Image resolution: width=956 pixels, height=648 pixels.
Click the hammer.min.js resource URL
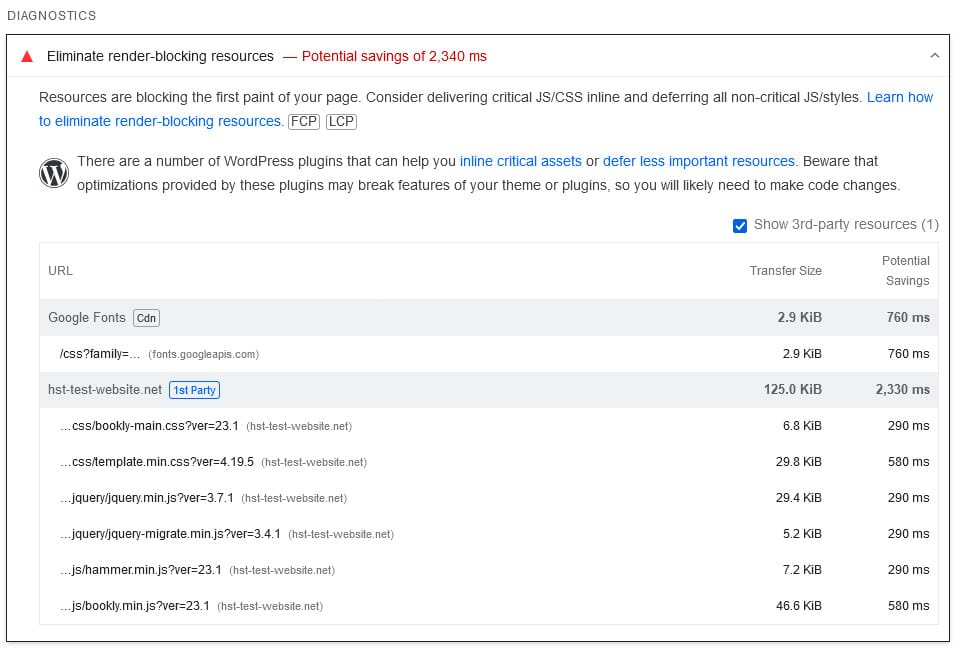pos(141,570)
